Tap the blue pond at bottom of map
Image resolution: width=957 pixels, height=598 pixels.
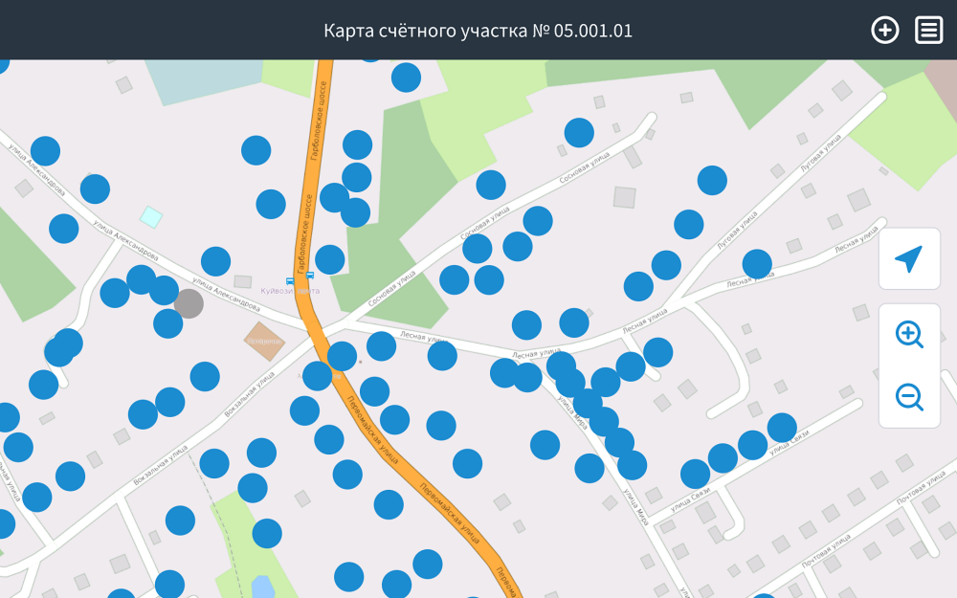262,586
